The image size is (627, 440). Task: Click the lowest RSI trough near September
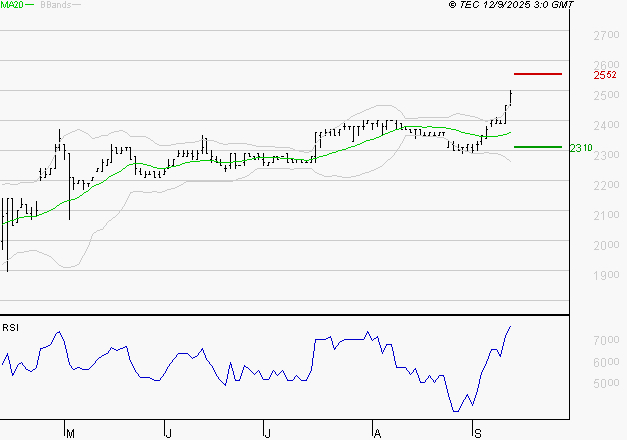tap(455, 410)
